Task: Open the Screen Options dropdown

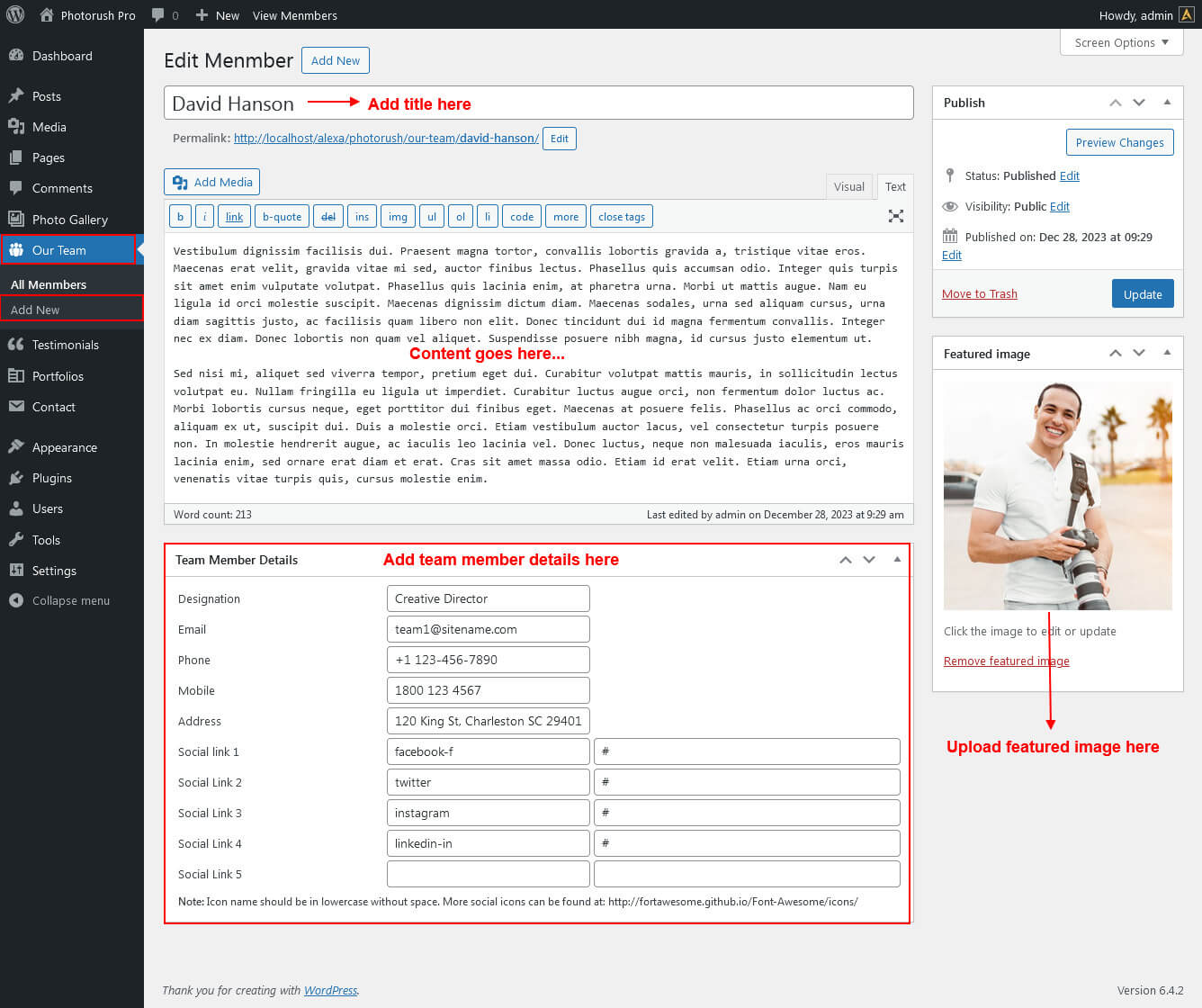Action: pos(1121,42)
